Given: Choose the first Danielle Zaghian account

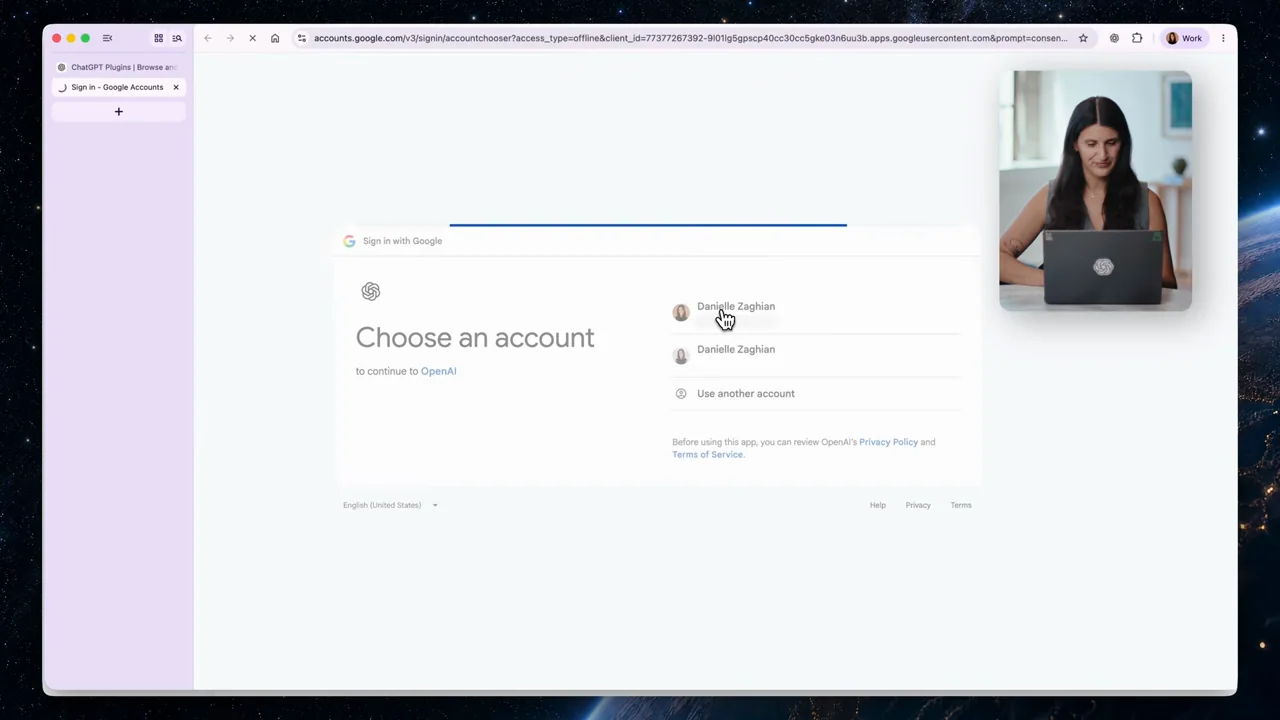Looking at the screenshot, I should point(816,311).
